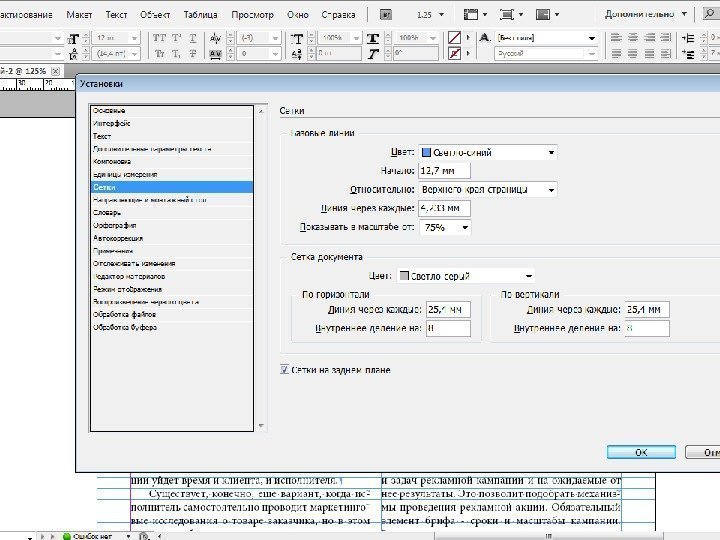Toggle the 'Сетки на заднем плане' checkbox
720x540 pixels.
pos(285,370)
